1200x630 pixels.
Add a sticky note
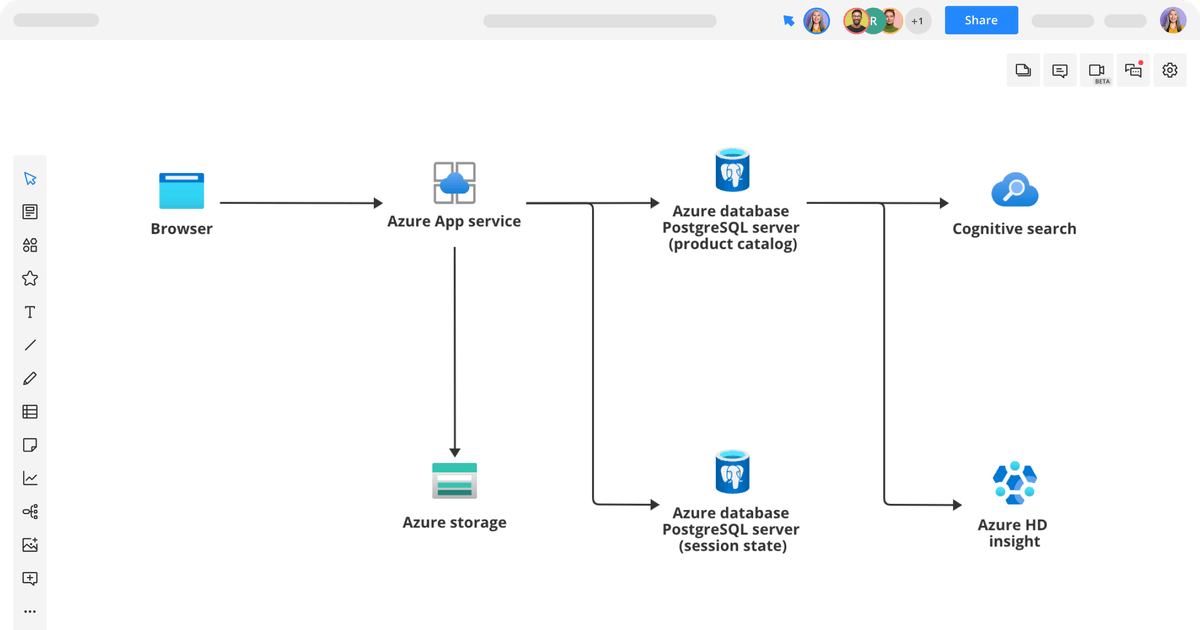click(x=30, y=445)
